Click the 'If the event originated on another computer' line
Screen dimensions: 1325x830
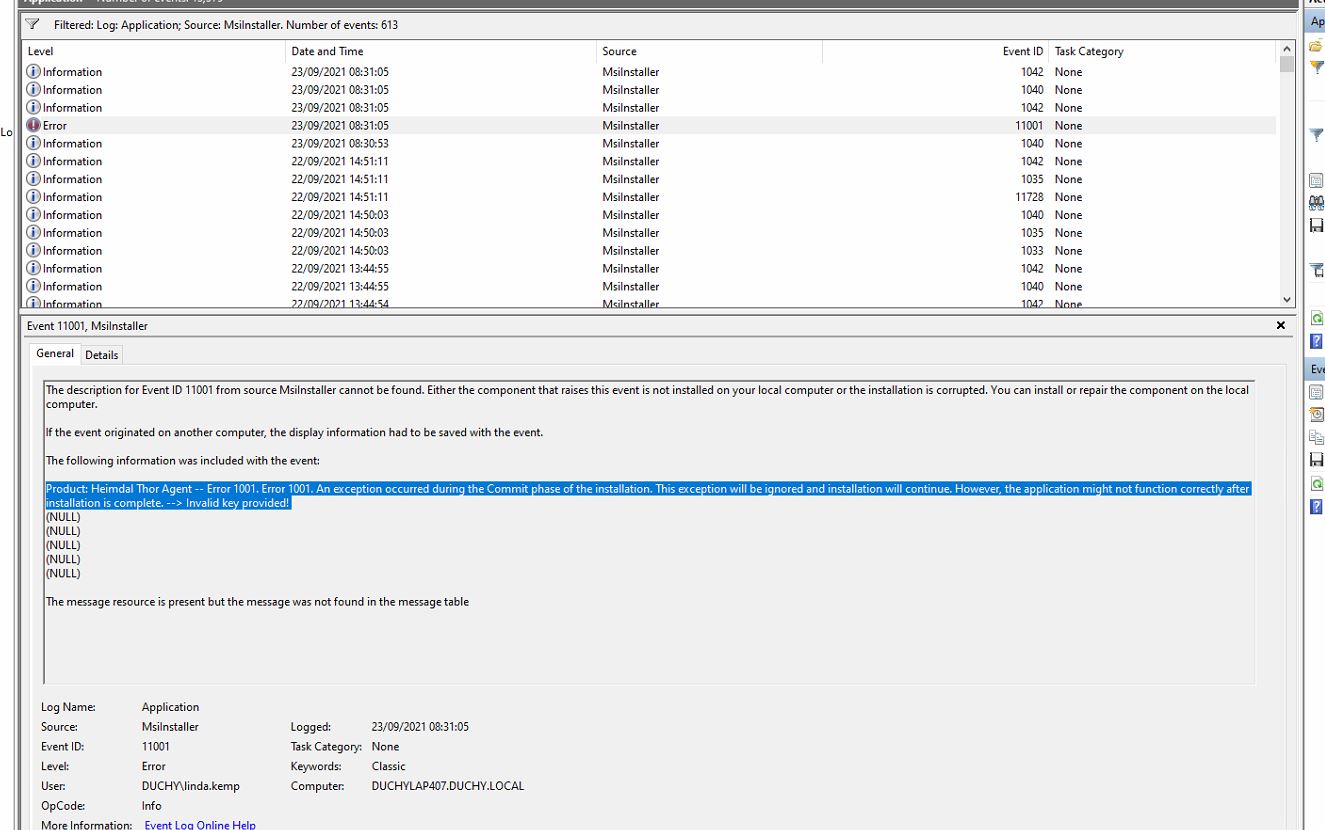[294, 433]
